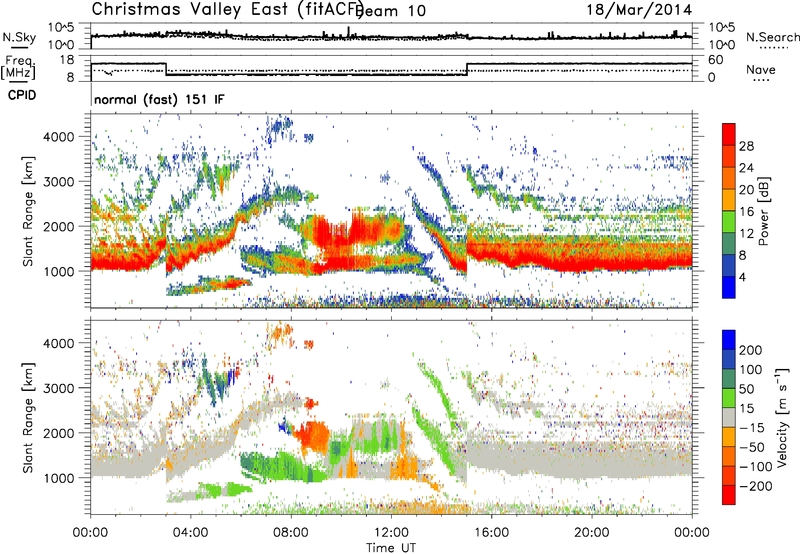
Task: Click the '4' tick on the power scale
Action: click(742, 278)
